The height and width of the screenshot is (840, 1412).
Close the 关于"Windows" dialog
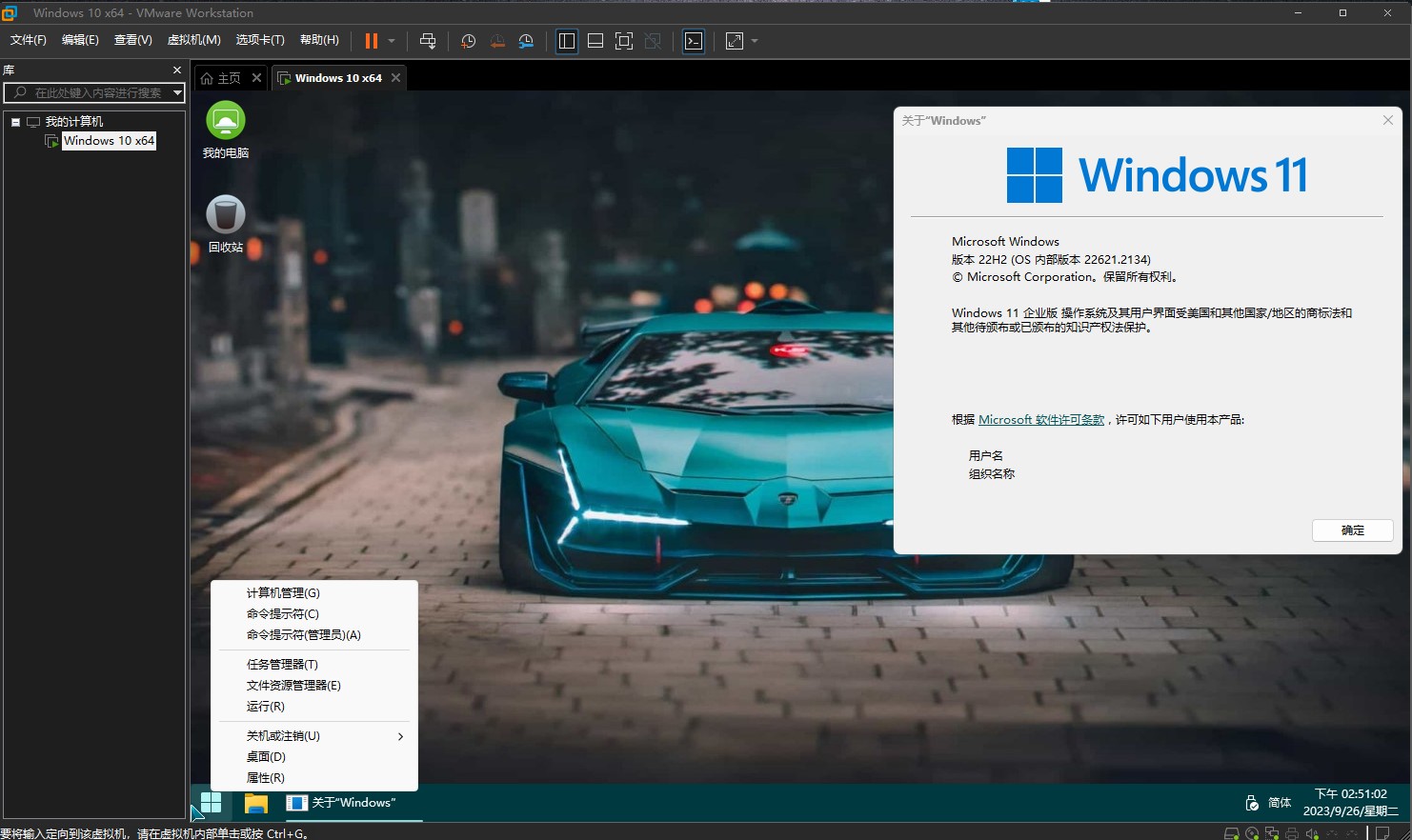(x=1388, y=120)
